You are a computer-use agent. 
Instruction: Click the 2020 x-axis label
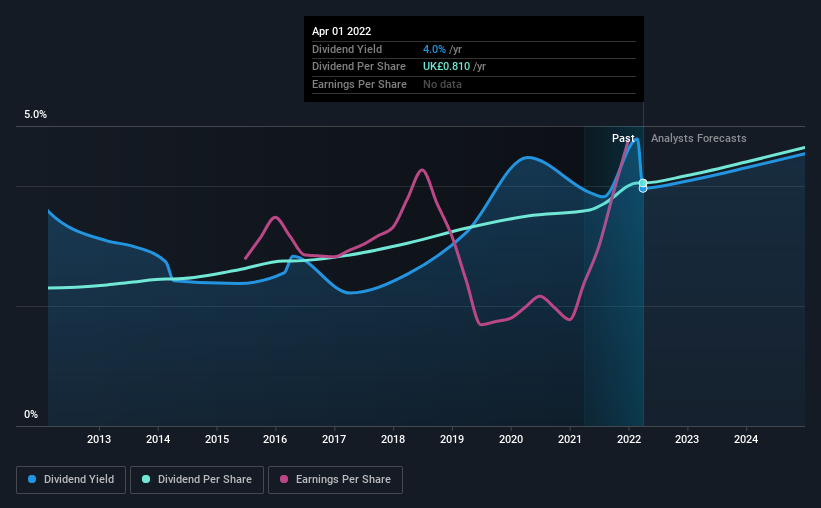(511, 439)
